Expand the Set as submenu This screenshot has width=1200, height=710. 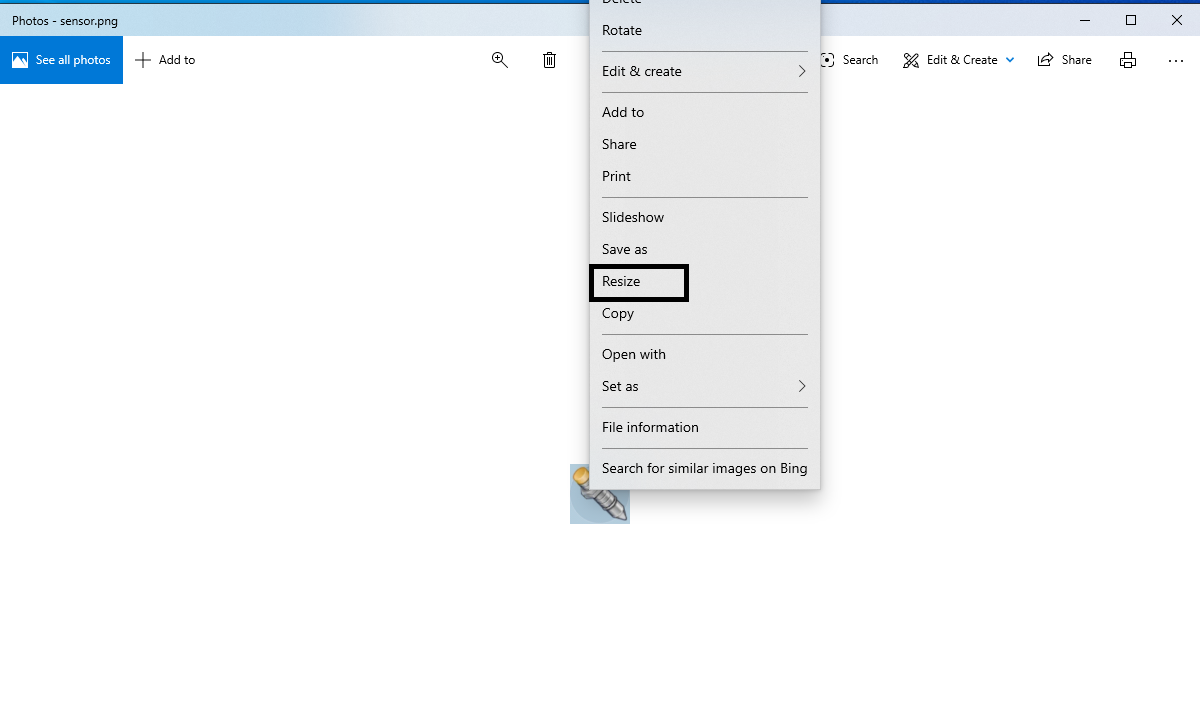click(705, 386)
